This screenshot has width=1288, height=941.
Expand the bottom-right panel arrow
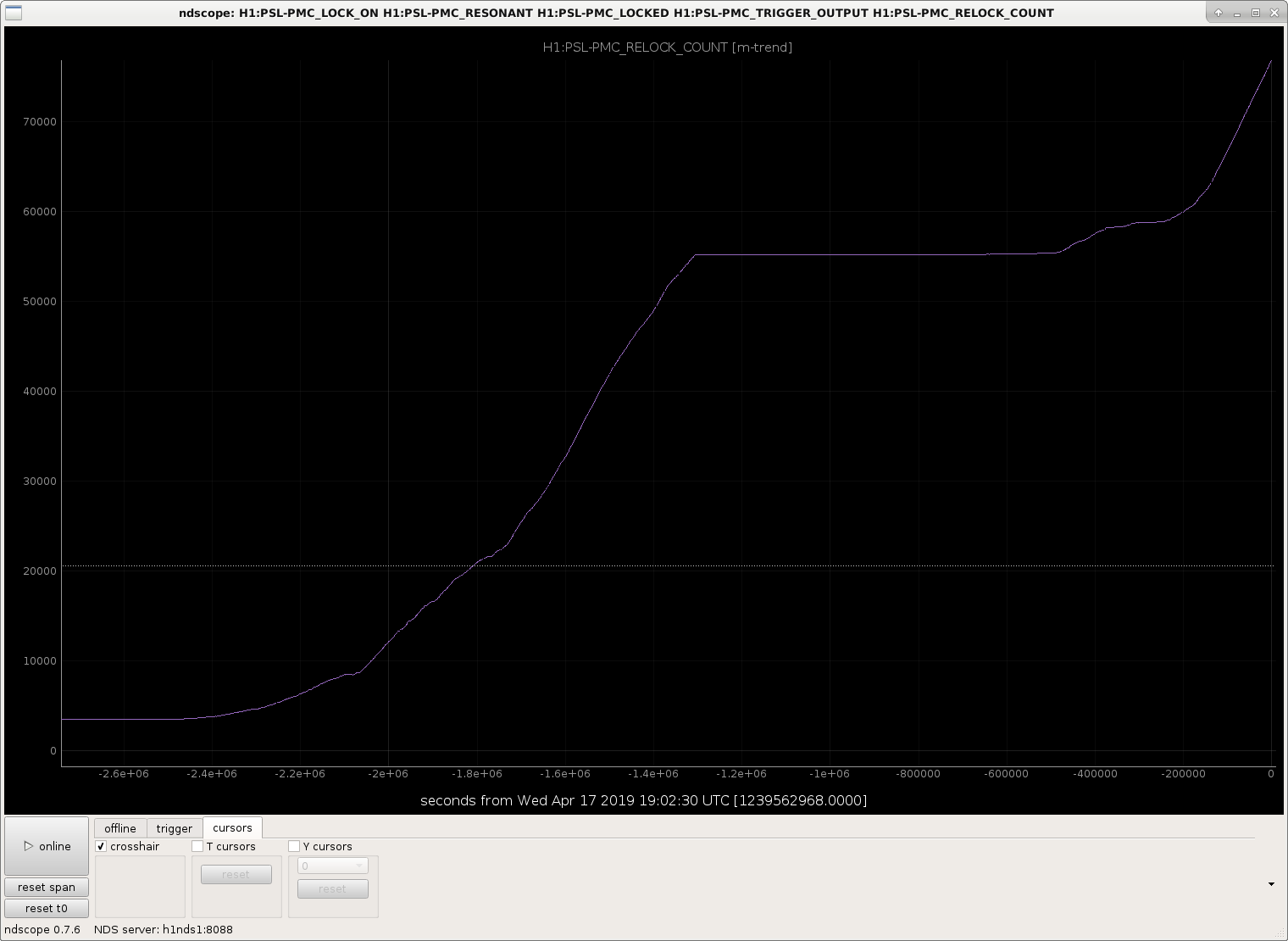pos(1271,884)
